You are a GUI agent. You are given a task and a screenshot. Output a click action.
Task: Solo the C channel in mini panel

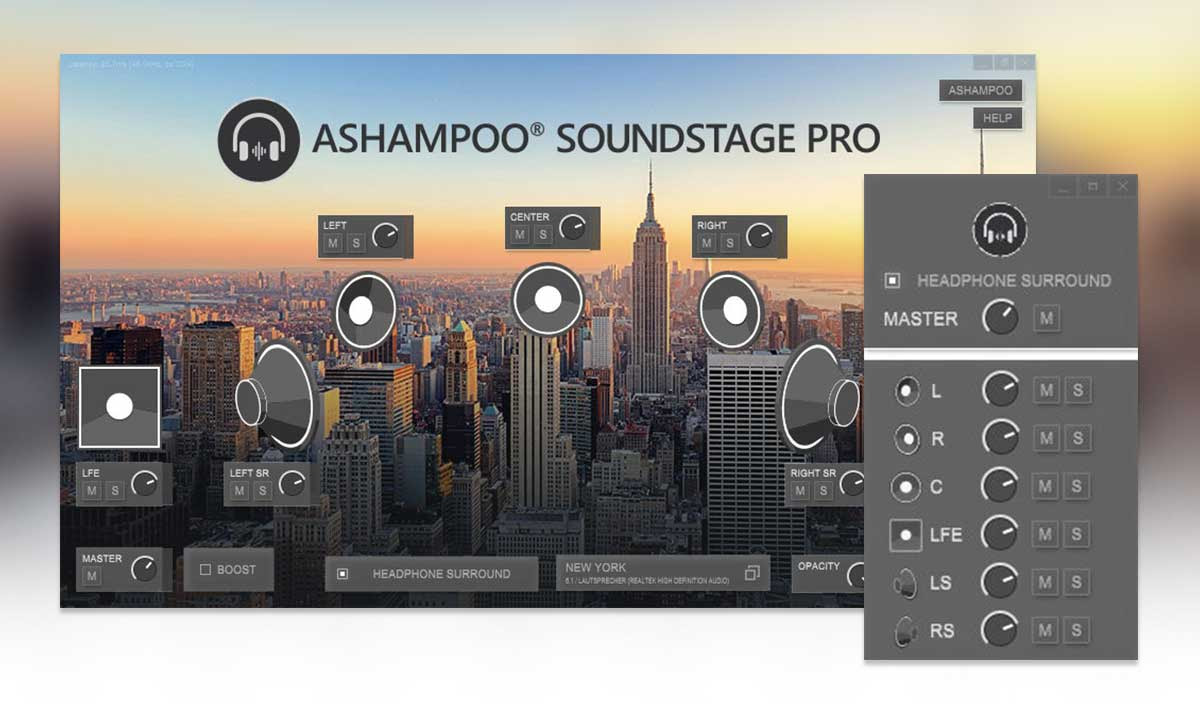[1077, 487]
